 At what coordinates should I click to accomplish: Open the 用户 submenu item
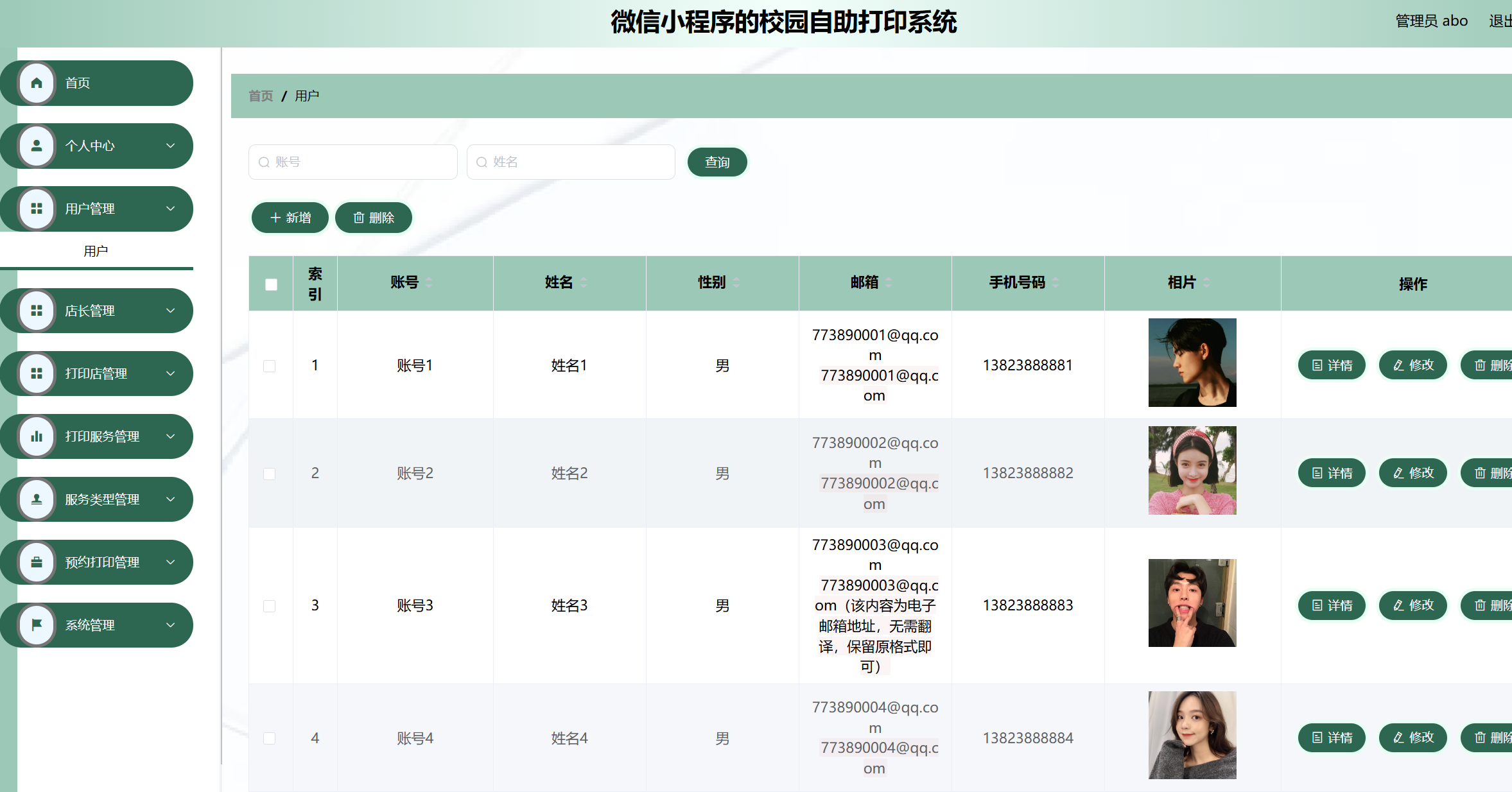pyautogui.click(x=96, y=250)
